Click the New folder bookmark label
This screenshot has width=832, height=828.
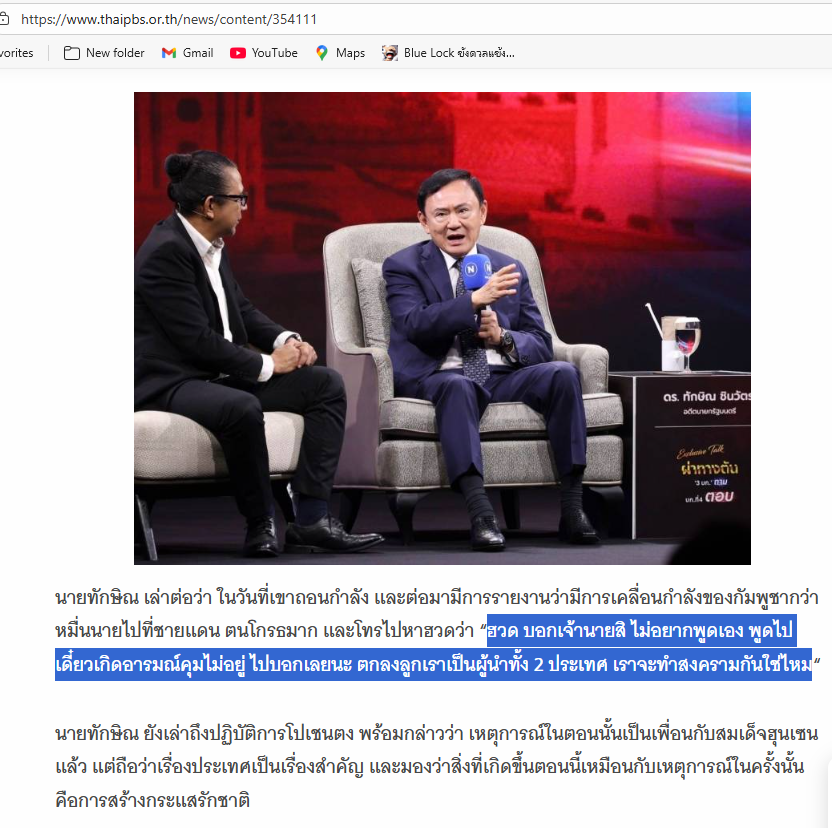click(x=115, y=53)
